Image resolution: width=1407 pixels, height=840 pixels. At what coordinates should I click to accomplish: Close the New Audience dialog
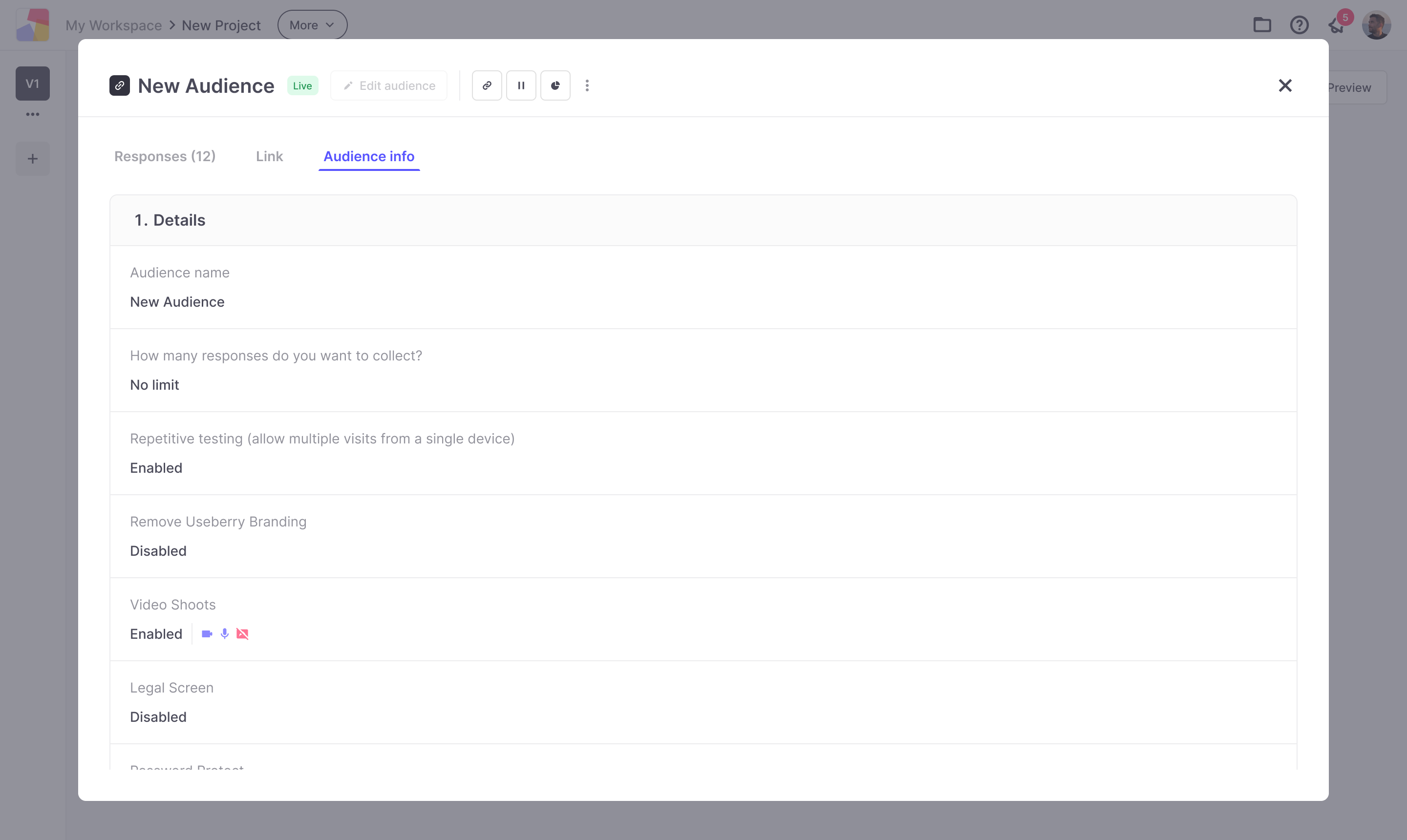(x=1285, y=85)
